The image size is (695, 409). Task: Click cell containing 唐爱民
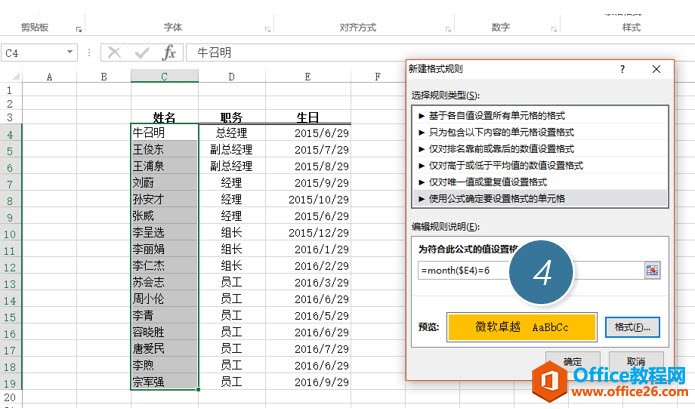[x=164, y=349]
